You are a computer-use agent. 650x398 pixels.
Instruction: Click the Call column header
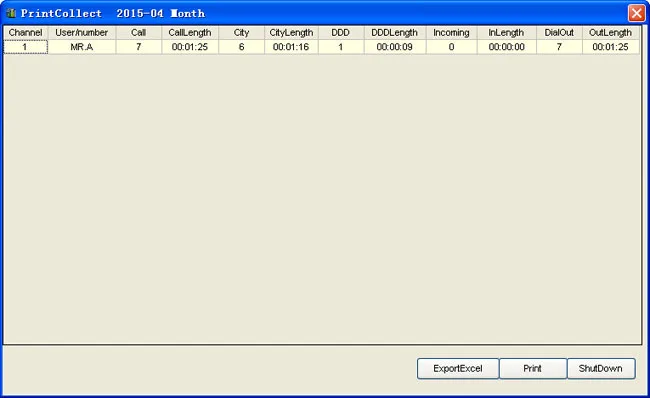pos(139,33)
